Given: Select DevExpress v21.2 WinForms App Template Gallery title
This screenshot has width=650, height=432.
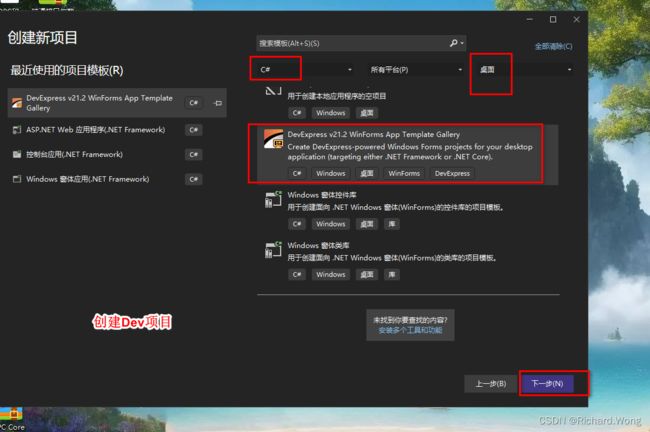Looking at the screenshot, I should 374,134.
